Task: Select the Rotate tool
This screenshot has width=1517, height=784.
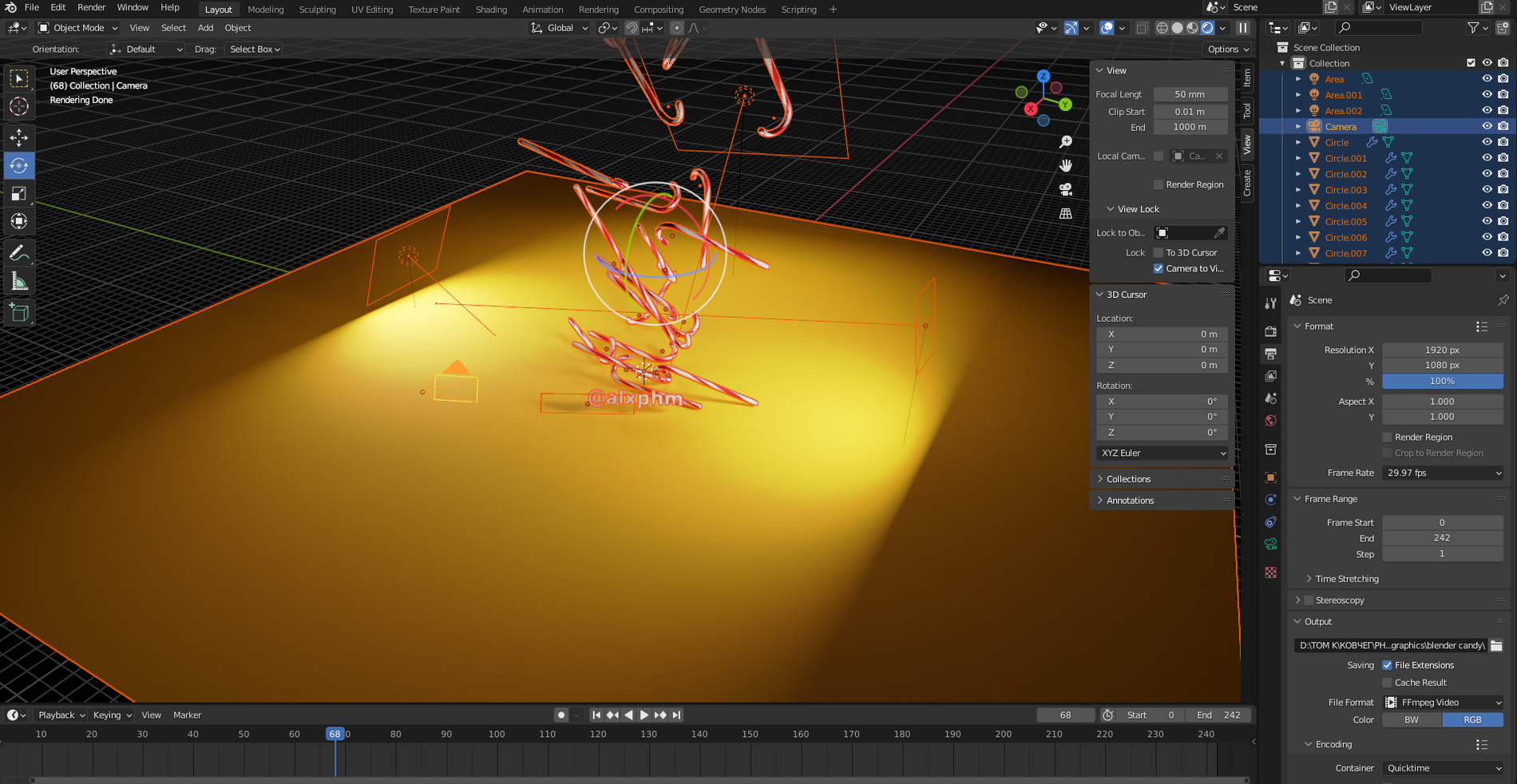Action: tap(19, 166)
